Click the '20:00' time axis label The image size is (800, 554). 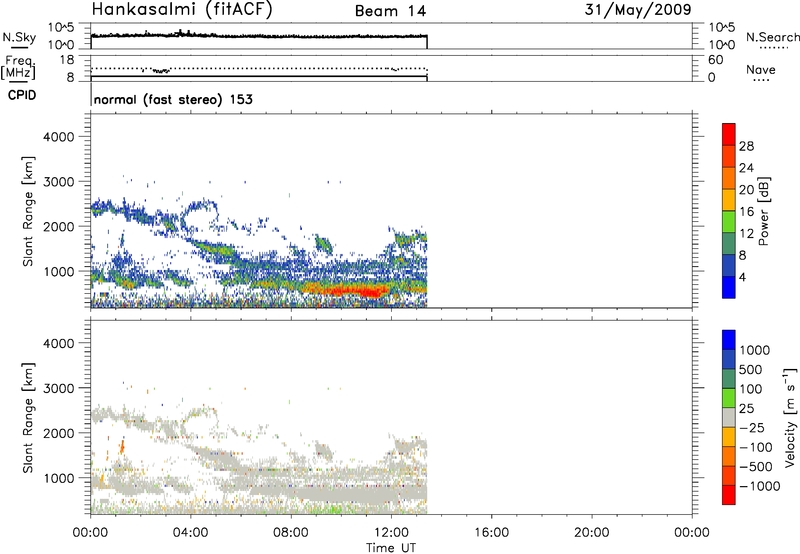(592, 533)
